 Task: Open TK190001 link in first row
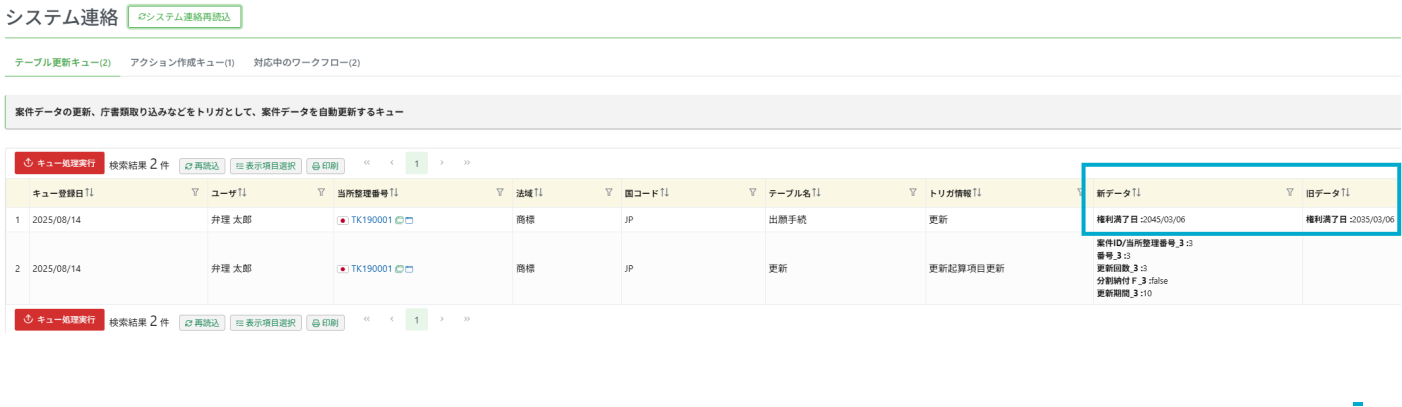coord(371,220)
